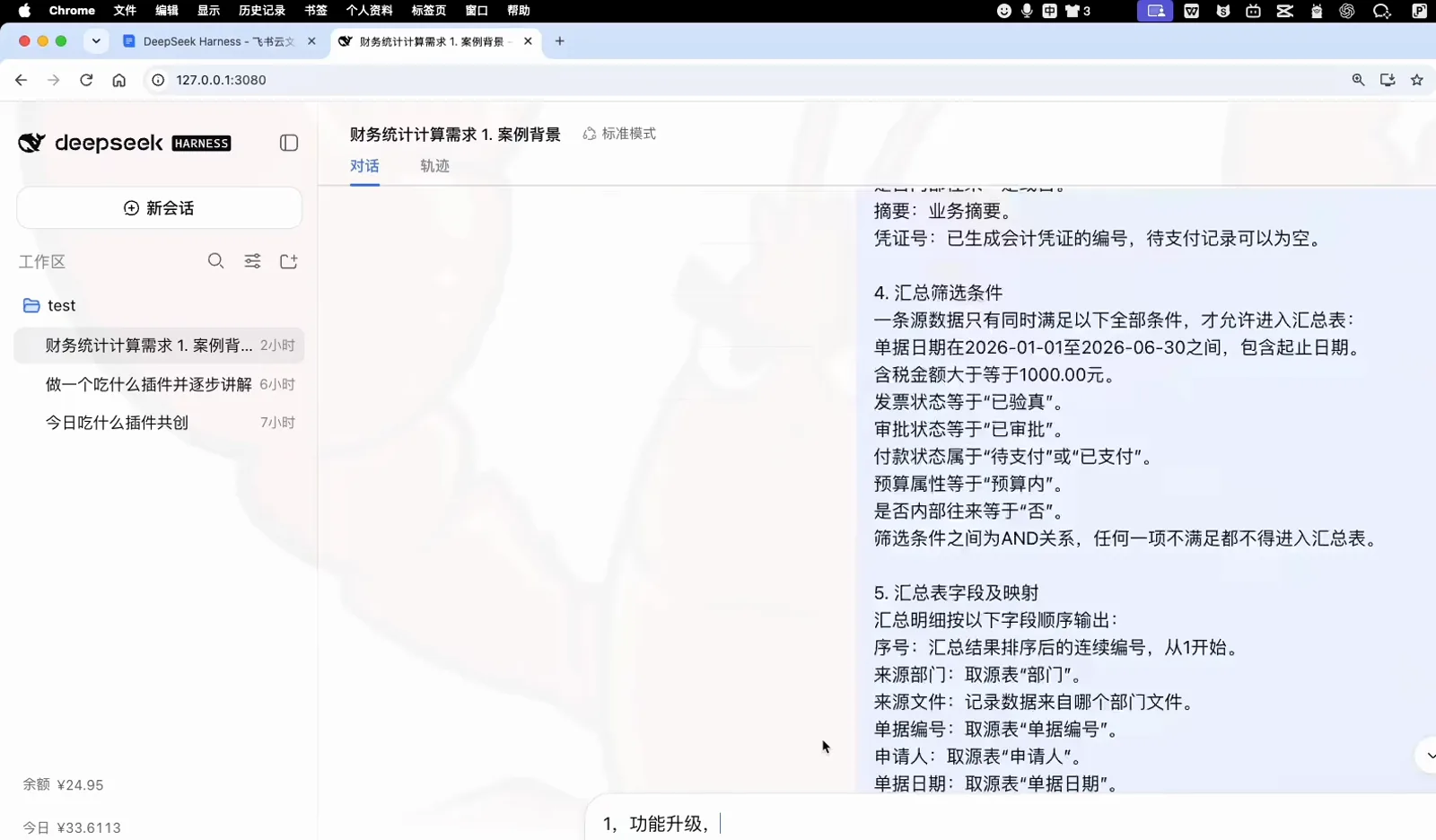Click the llama Ollama menu bar icon
1436x840 pixels.
(x=1317, y=11)
